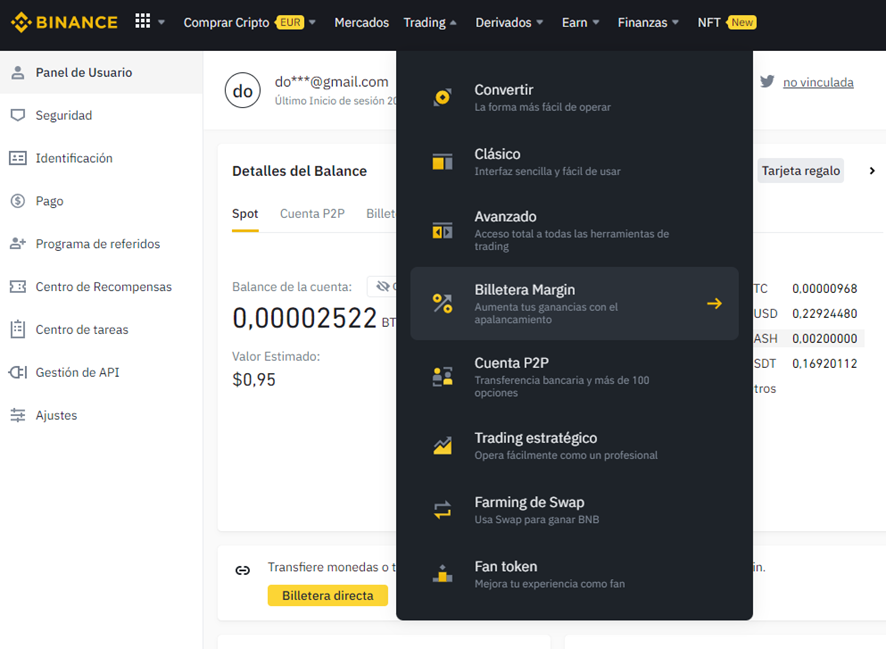Open Centro de tareas in sidebar
Image resolution: width=886 pixels, height=649 pixels.
coord(102,329)
